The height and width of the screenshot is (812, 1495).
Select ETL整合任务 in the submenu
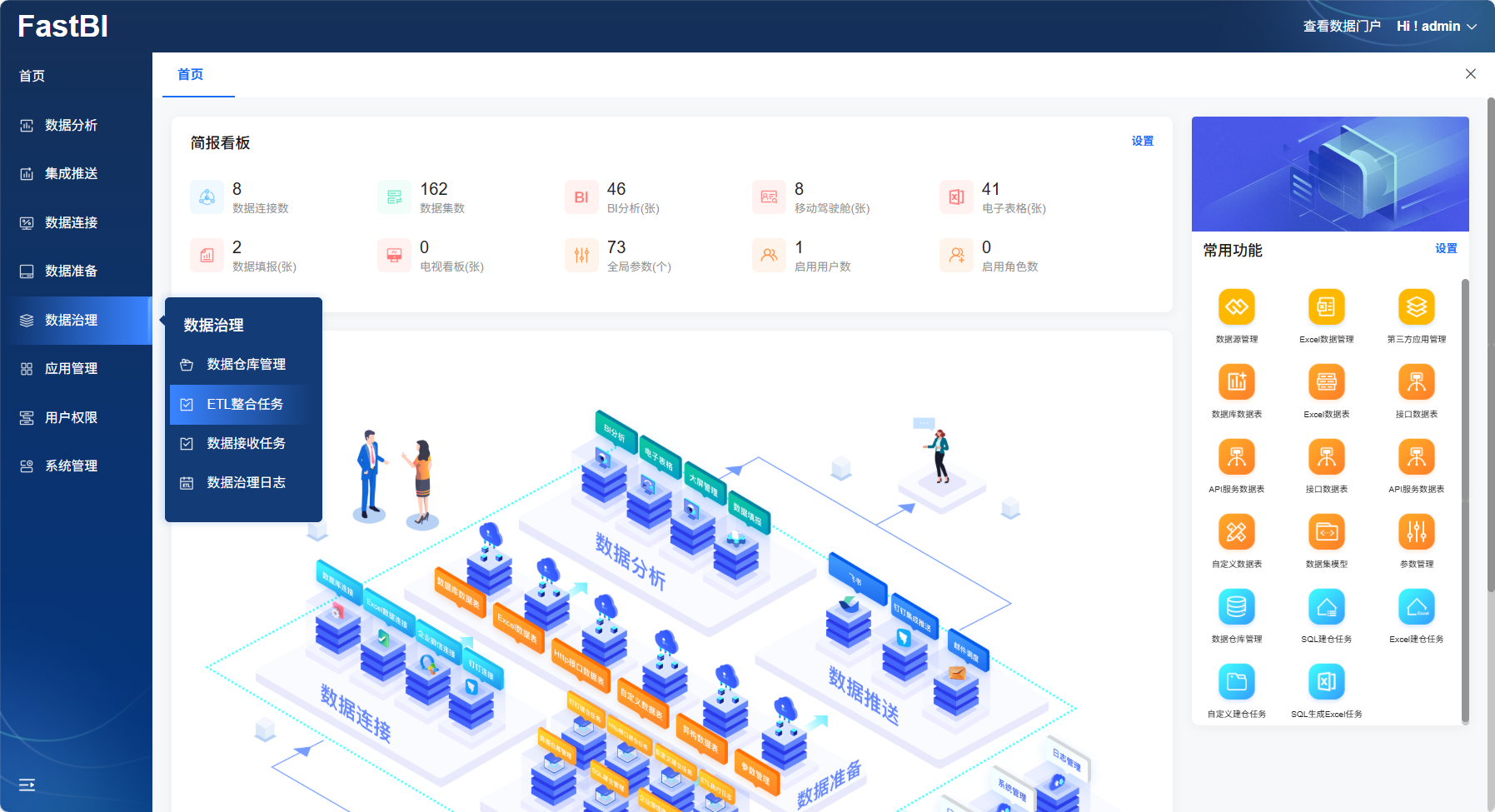245,404
